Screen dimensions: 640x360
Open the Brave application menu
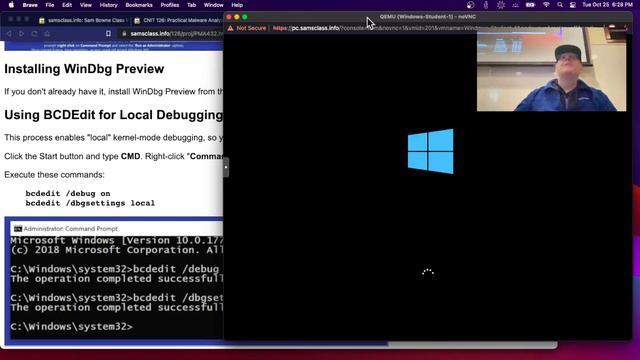point(30,5)
